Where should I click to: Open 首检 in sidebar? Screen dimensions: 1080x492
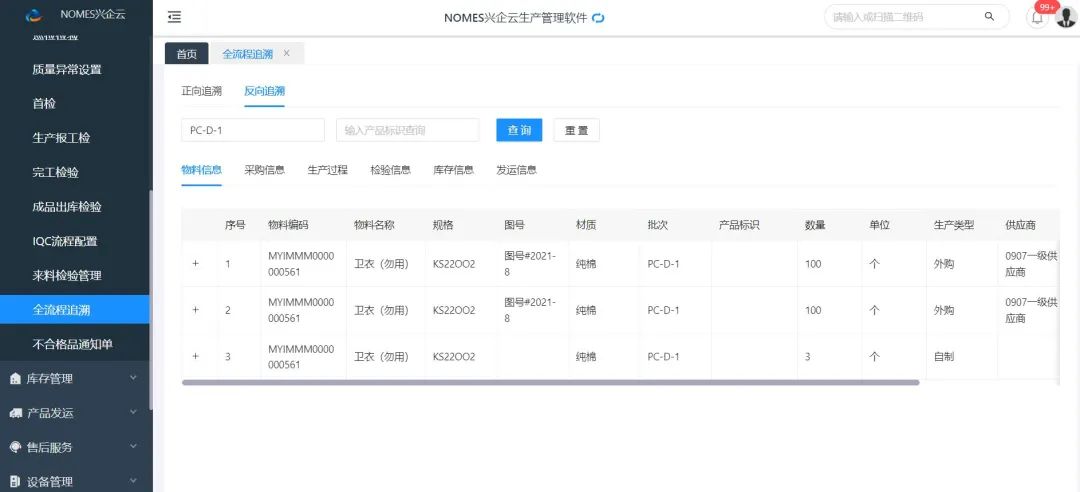[x=44, y=103]
